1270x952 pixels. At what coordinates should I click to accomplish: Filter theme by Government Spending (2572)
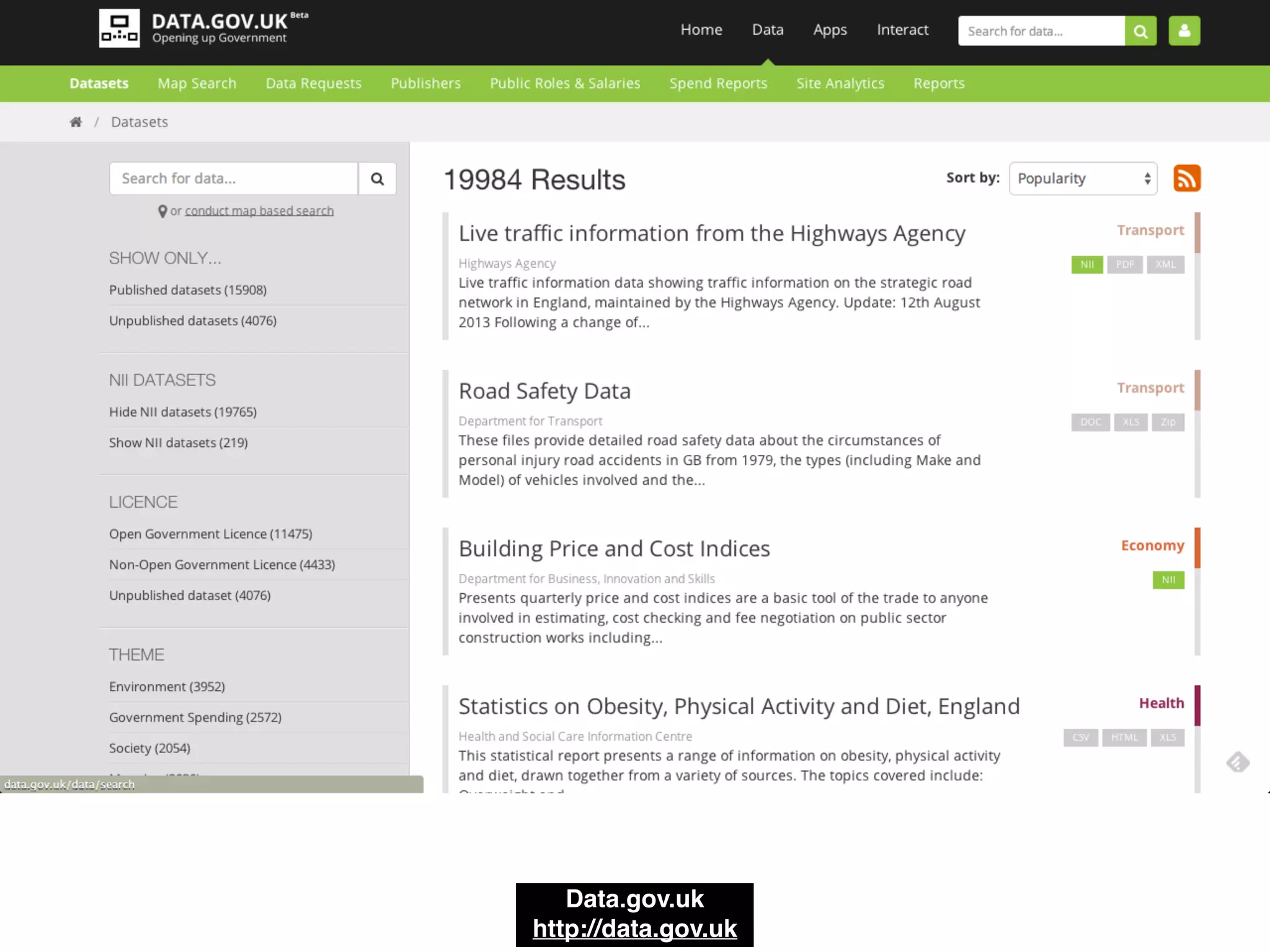[x=195, y=718]
